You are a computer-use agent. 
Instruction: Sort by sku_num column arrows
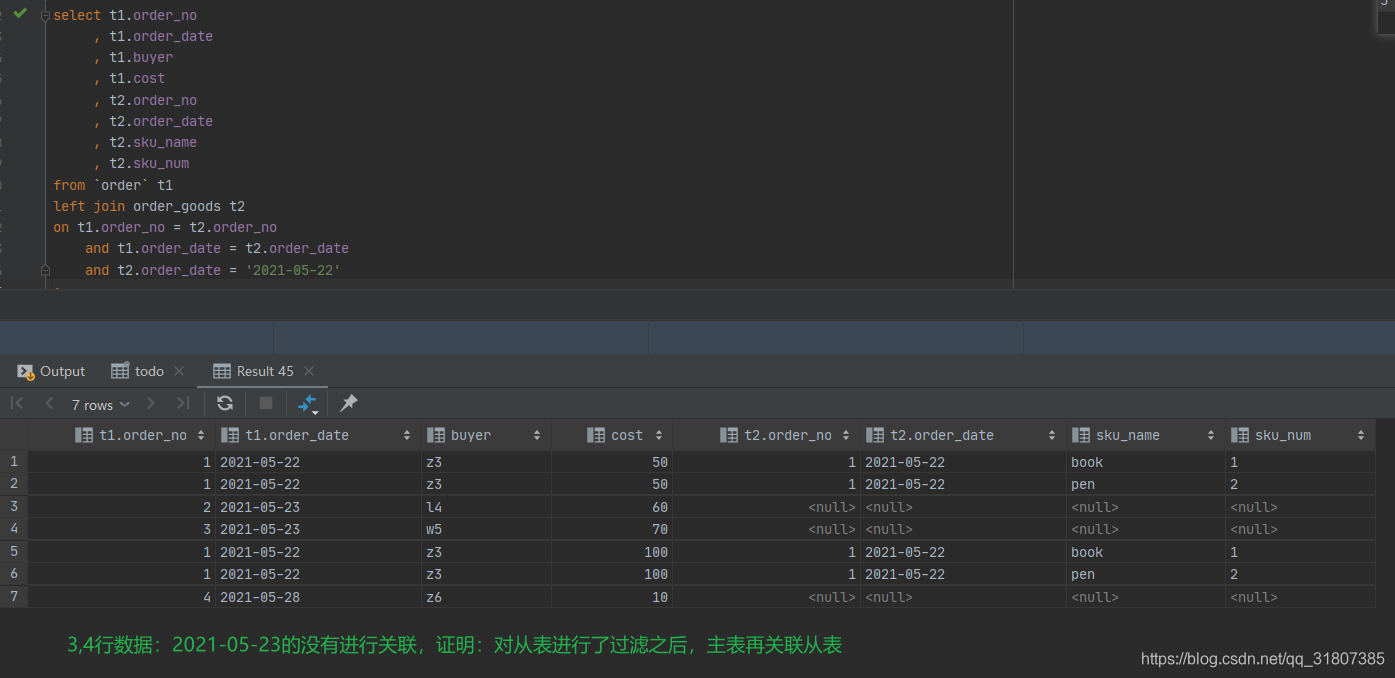tap(1361, 435)
